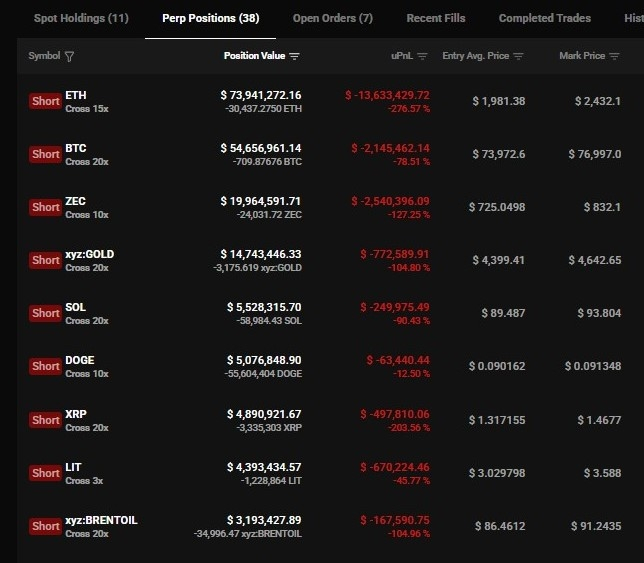644x563 pixels.
Task: Open Completed Trades tab
Action: point(545,18)
